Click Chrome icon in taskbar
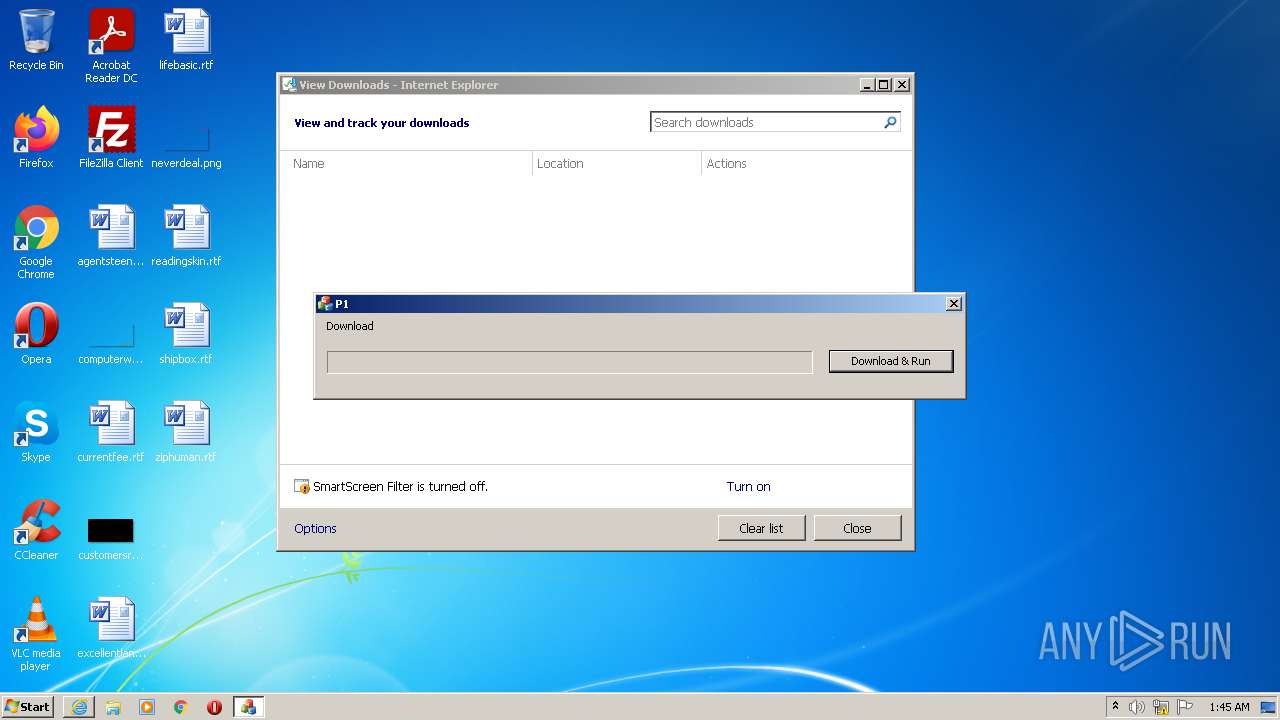This screenshot has height=720, width=1280. [x=181, y=707]
